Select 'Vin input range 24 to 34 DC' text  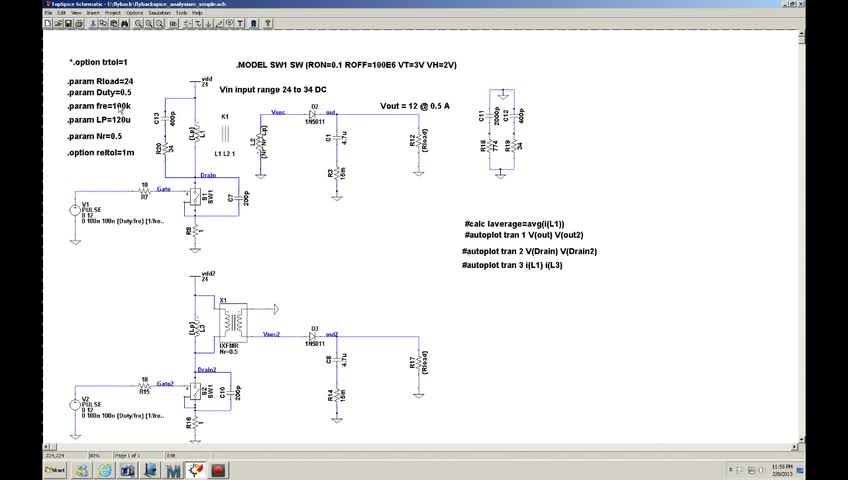pos(273,90)
